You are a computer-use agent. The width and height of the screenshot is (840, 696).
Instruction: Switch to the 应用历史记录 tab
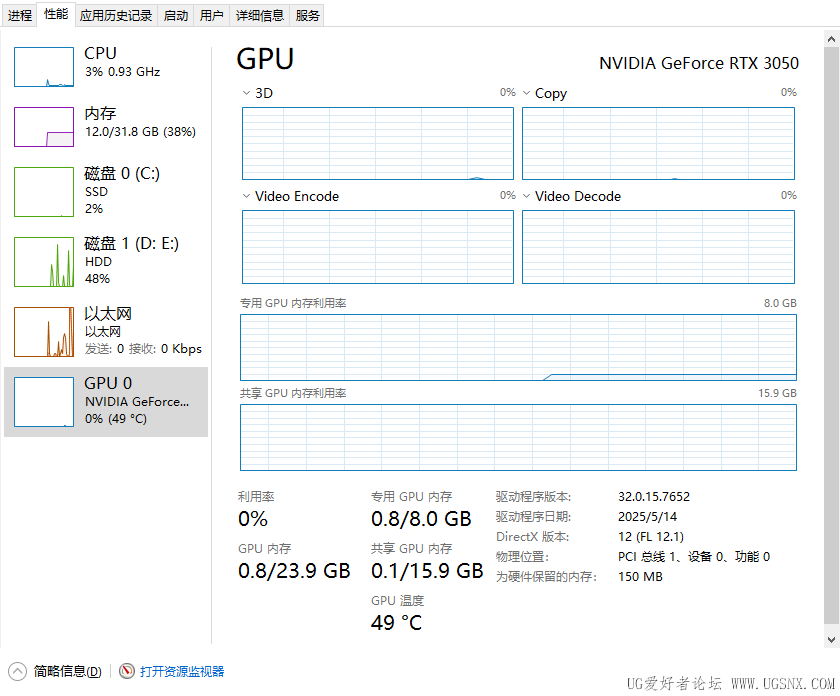tap(116, 15)
